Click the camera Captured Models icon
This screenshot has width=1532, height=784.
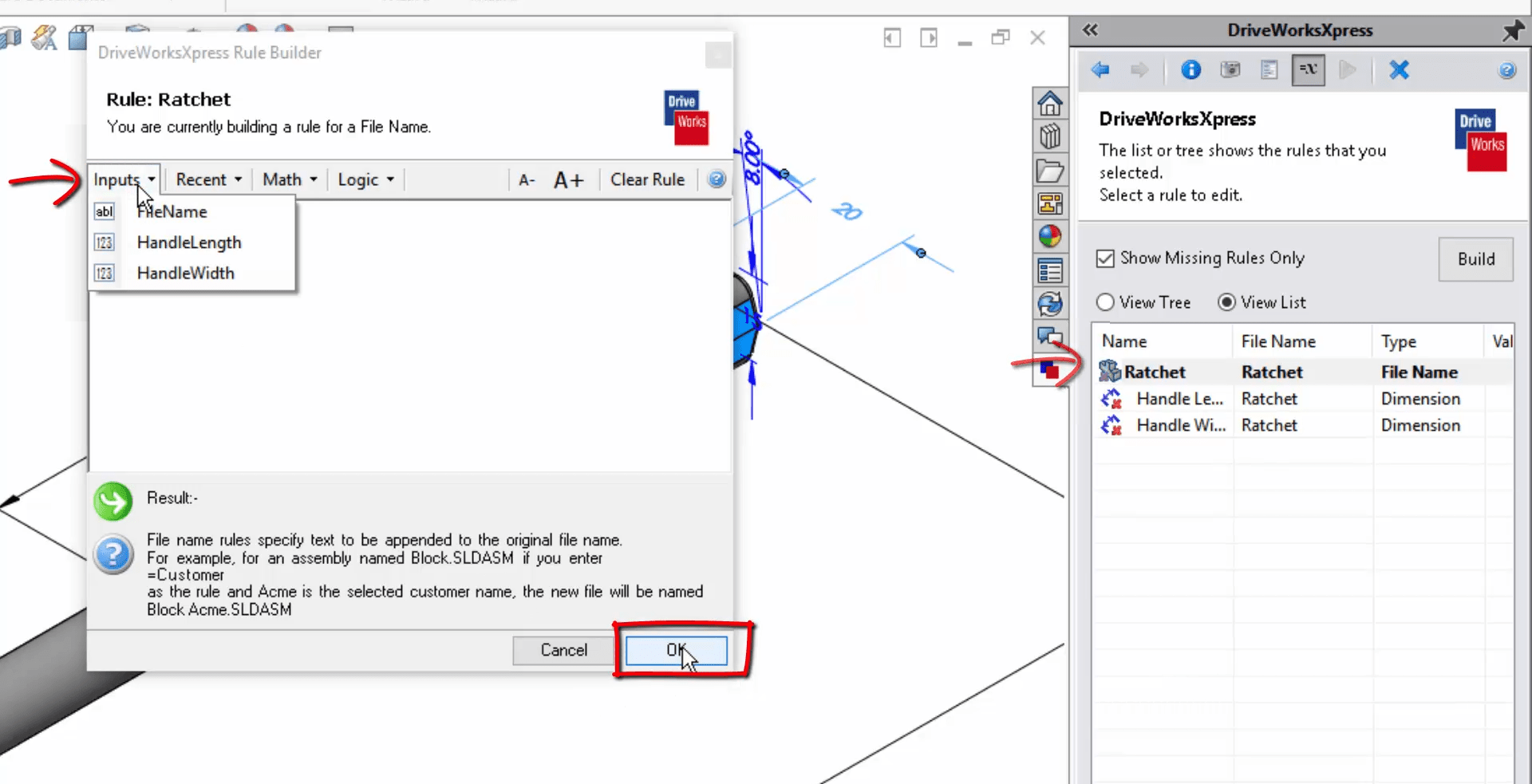(x=1230, y=70)
